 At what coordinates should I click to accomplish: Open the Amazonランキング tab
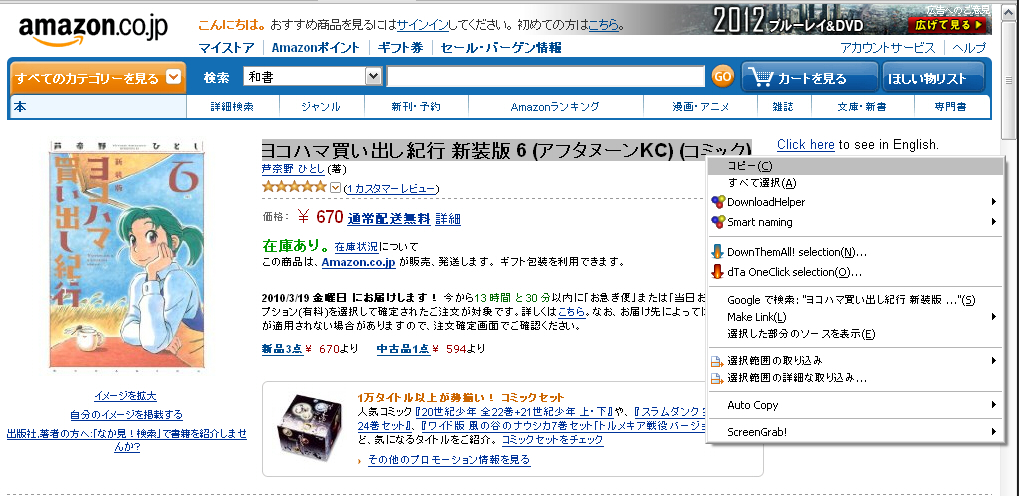(554, 107)
